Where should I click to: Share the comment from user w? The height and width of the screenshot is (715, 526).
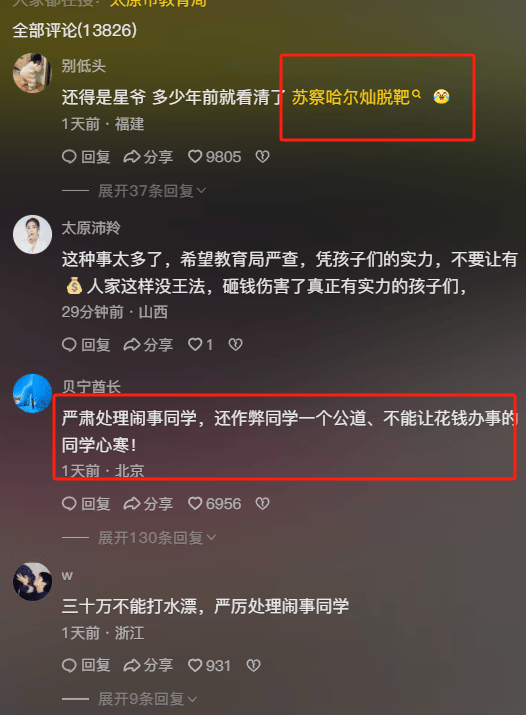tap(148, 666)
